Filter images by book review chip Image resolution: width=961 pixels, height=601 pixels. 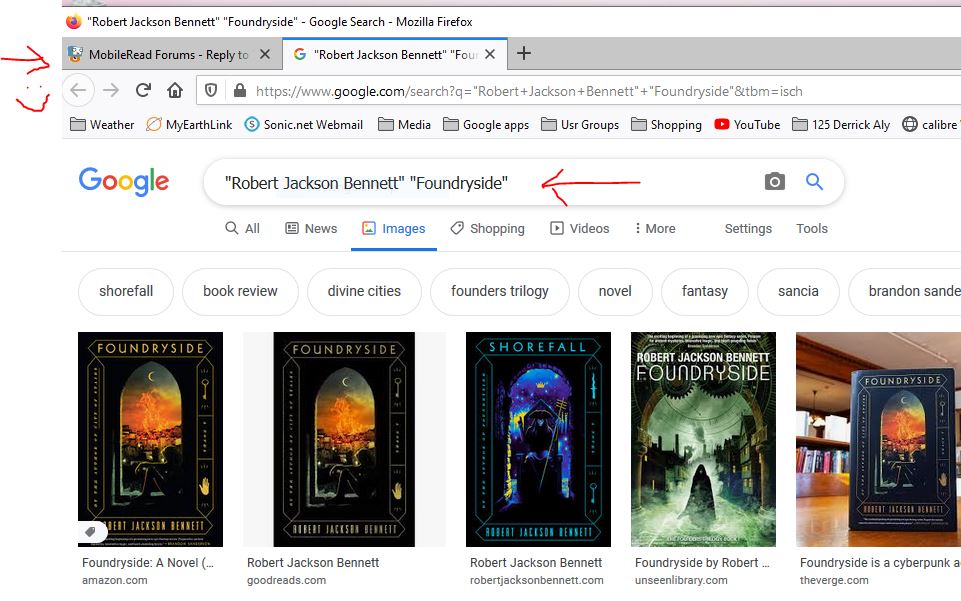(x=240, y=291)
